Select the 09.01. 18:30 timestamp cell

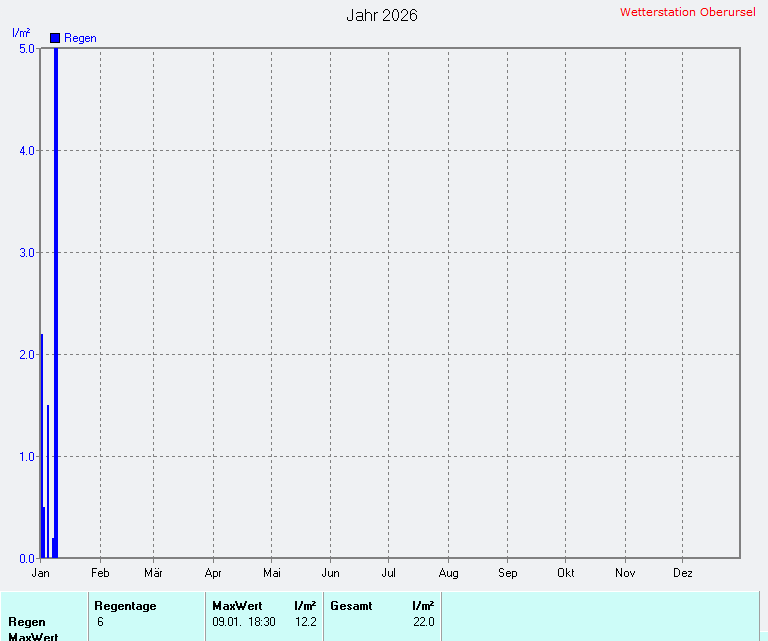(x=244, y=622)
